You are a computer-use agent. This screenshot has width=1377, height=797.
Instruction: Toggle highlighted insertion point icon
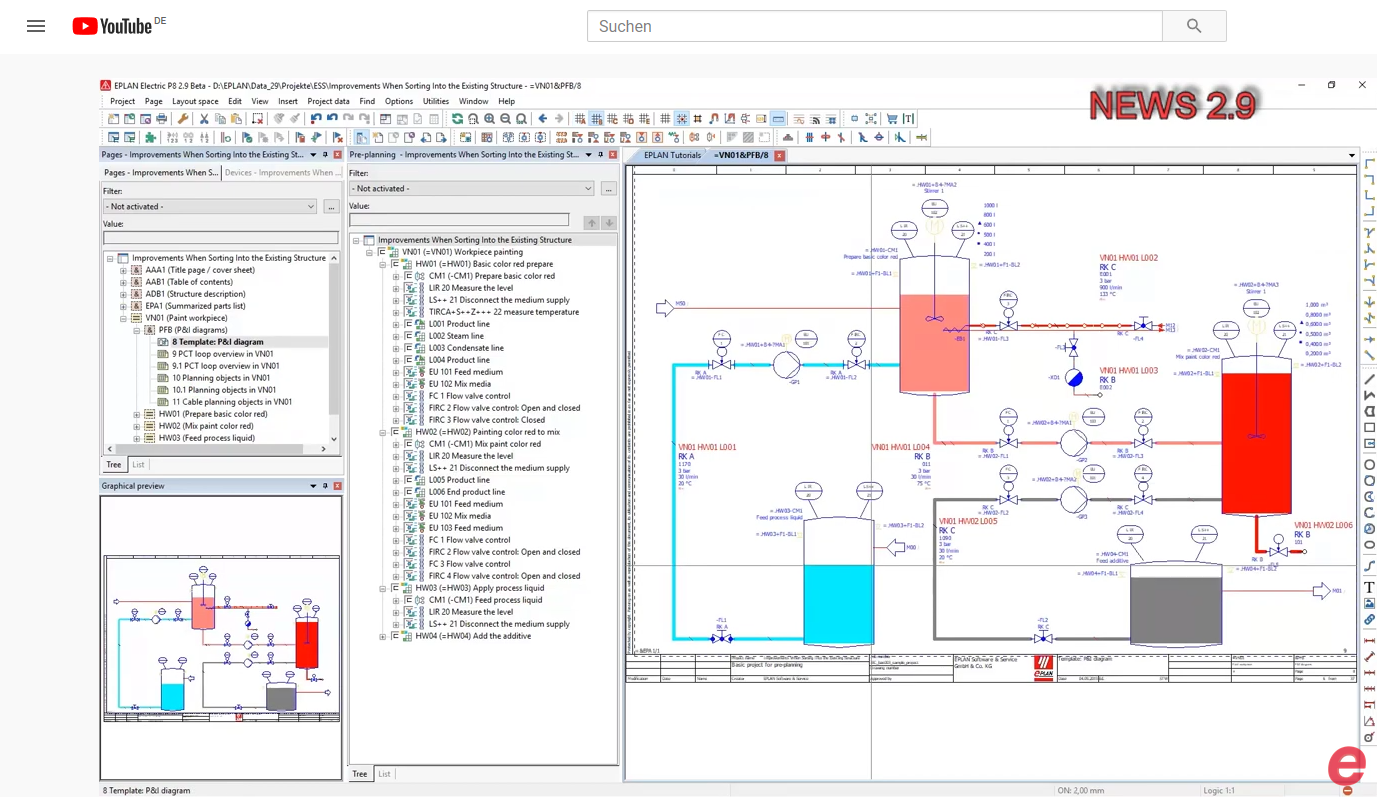click(x=778, y=119)
